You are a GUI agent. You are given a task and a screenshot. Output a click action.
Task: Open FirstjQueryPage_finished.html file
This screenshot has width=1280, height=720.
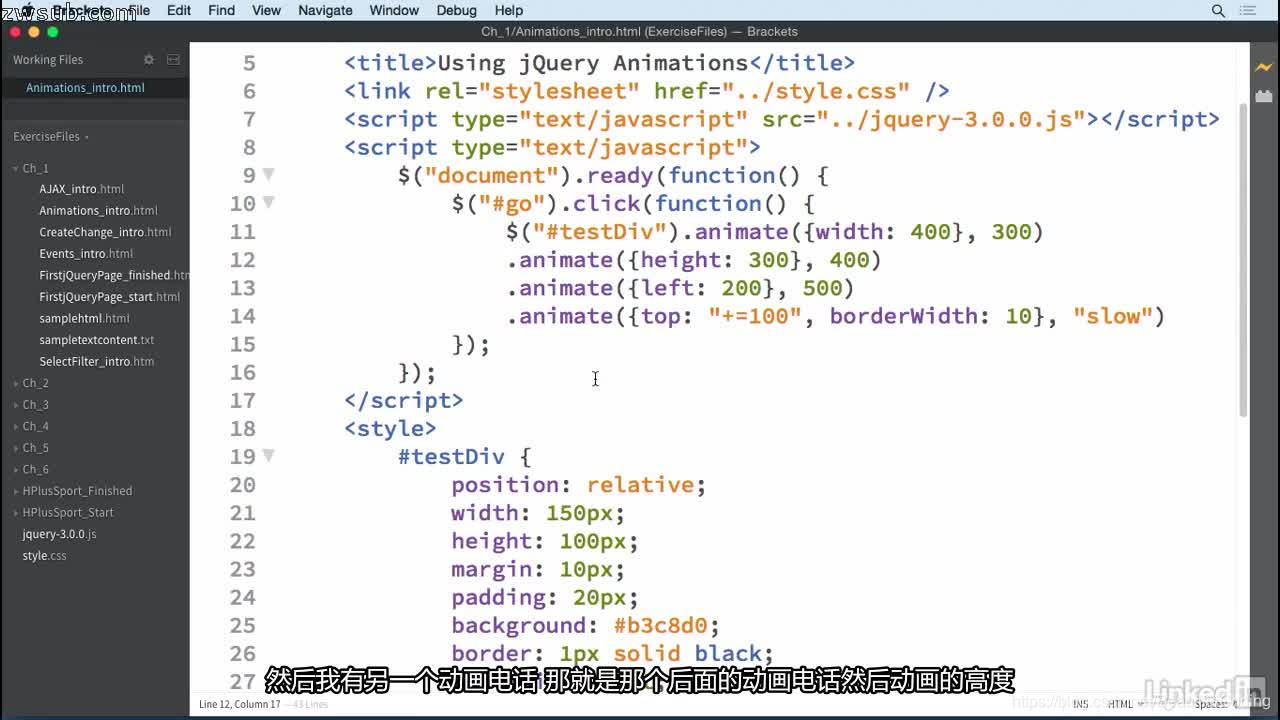(x=114, y=275)
